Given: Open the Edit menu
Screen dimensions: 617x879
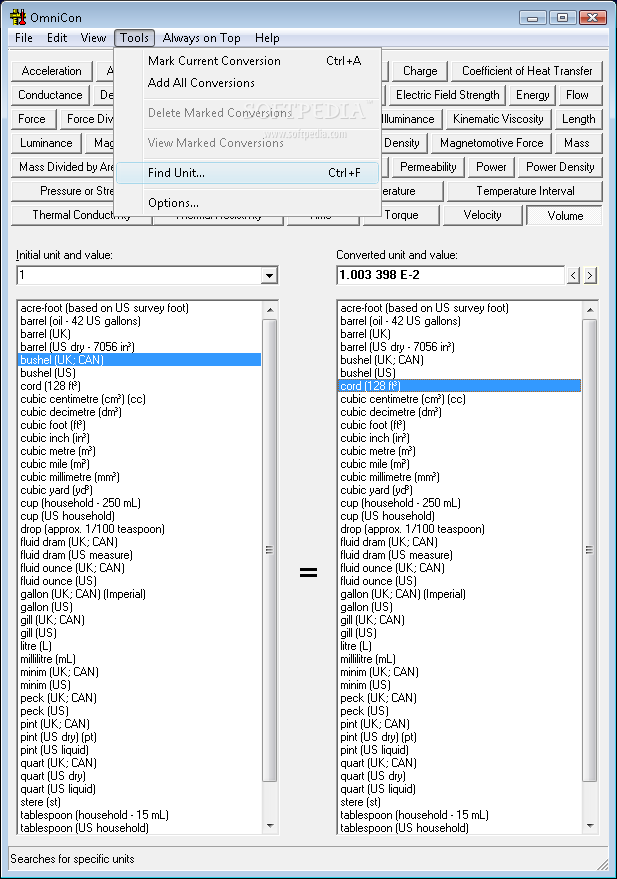Looking at the screenshot, I should [x=57, y=38].
